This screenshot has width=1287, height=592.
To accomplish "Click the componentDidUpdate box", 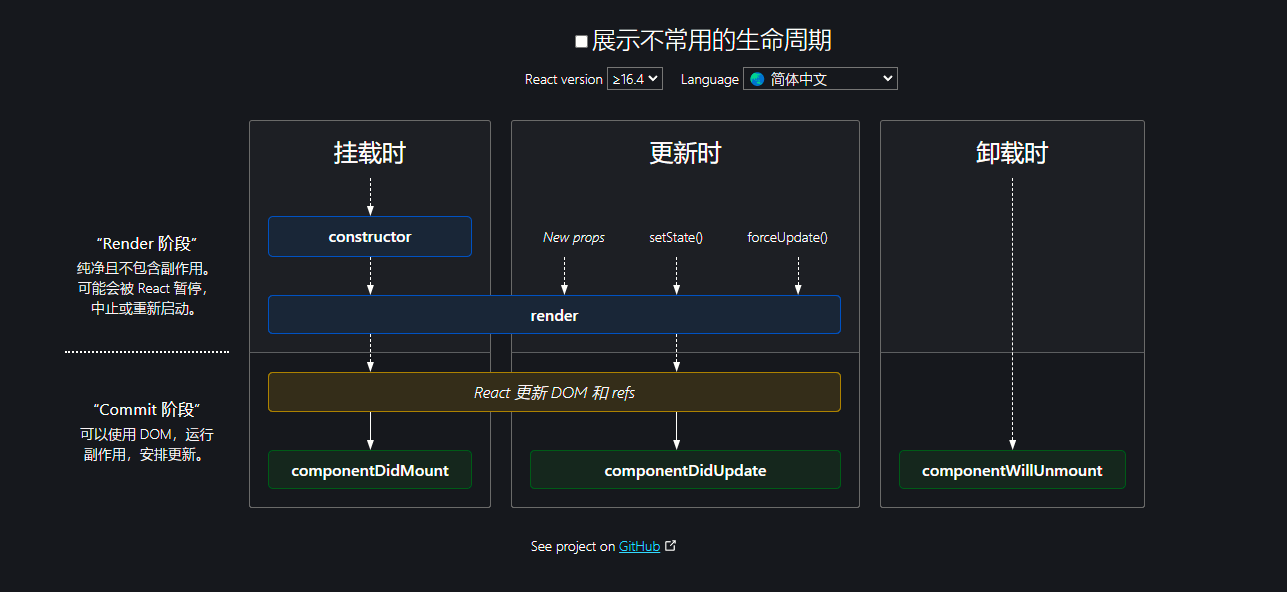I will [x=685, y=470].
